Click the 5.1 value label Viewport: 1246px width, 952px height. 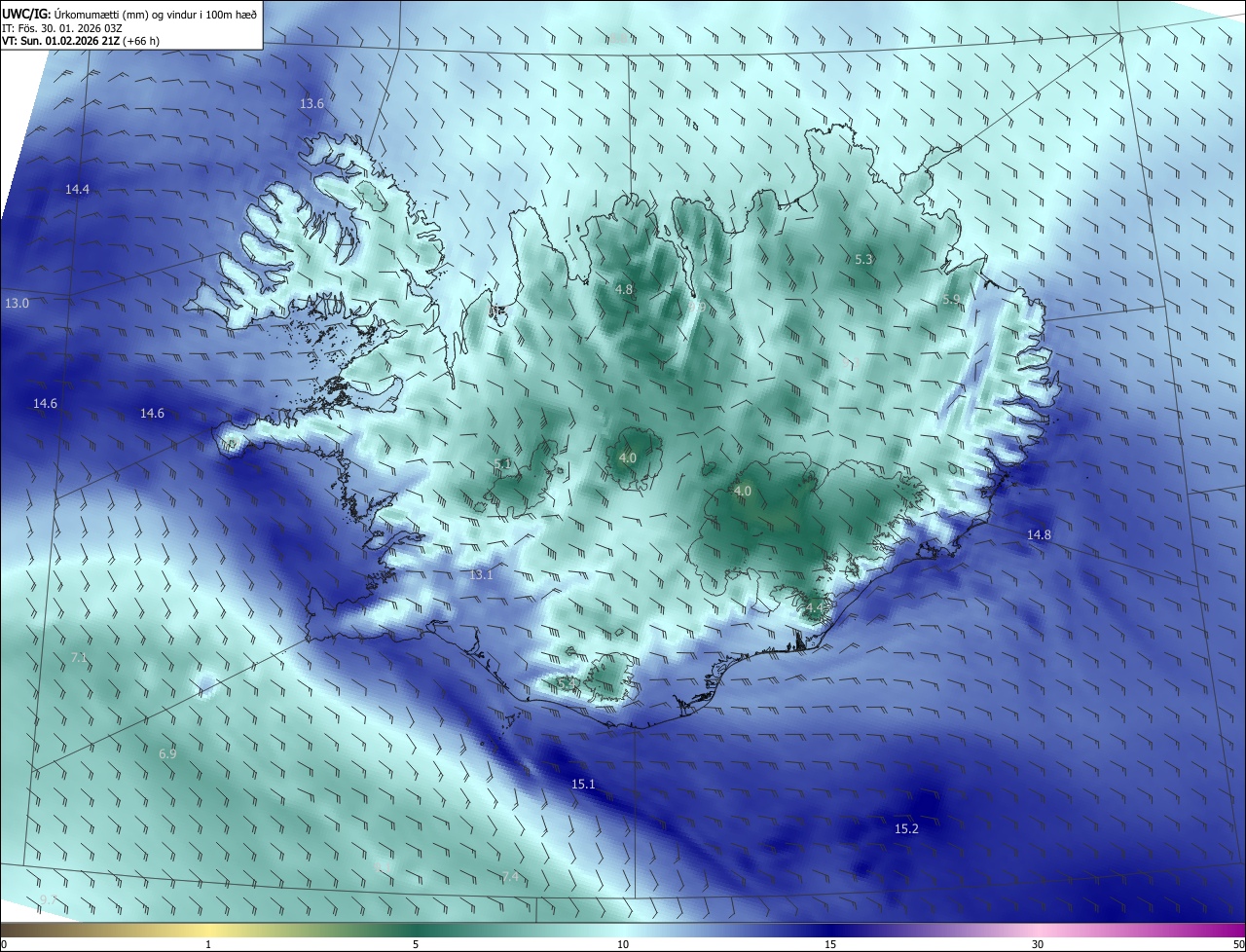pyautogui.click(x=503, y=464)
